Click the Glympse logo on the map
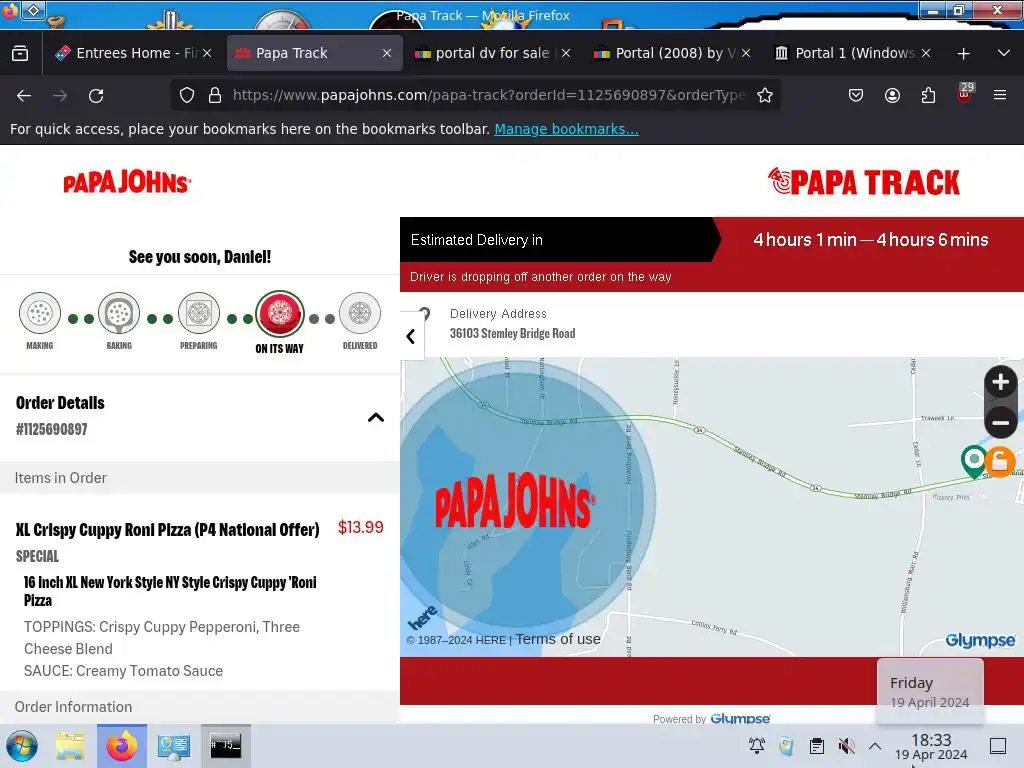Screen dimensions: 1024x768 click(980, 640)
